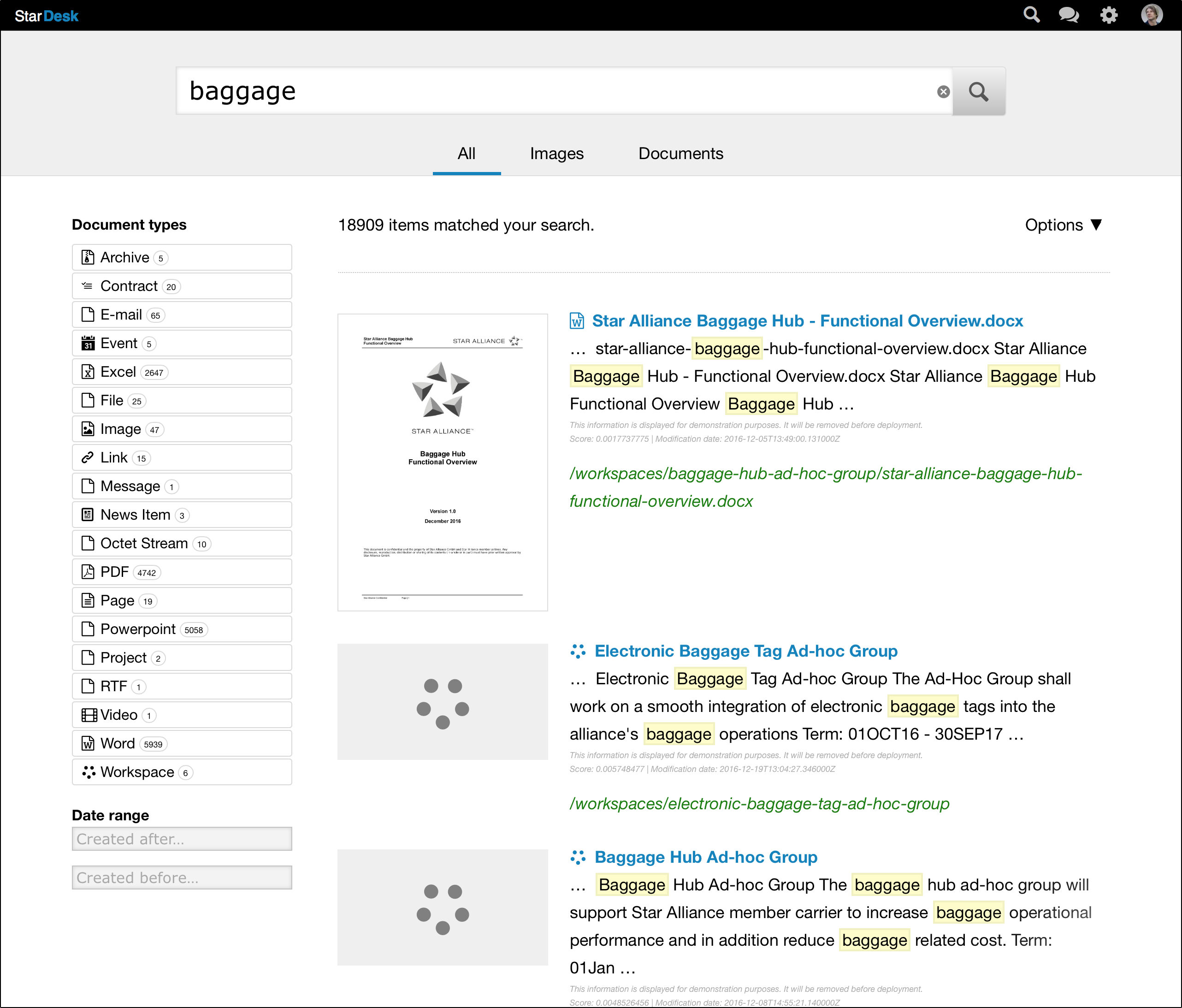Viewport: 1182px width, 1008px height.
Task: Switch to the Images tab
Action: click(x=556, y=154)
